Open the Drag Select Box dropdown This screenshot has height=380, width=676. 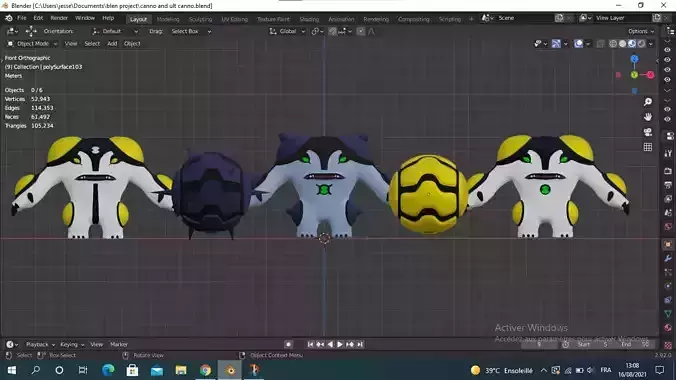[191, 31]
